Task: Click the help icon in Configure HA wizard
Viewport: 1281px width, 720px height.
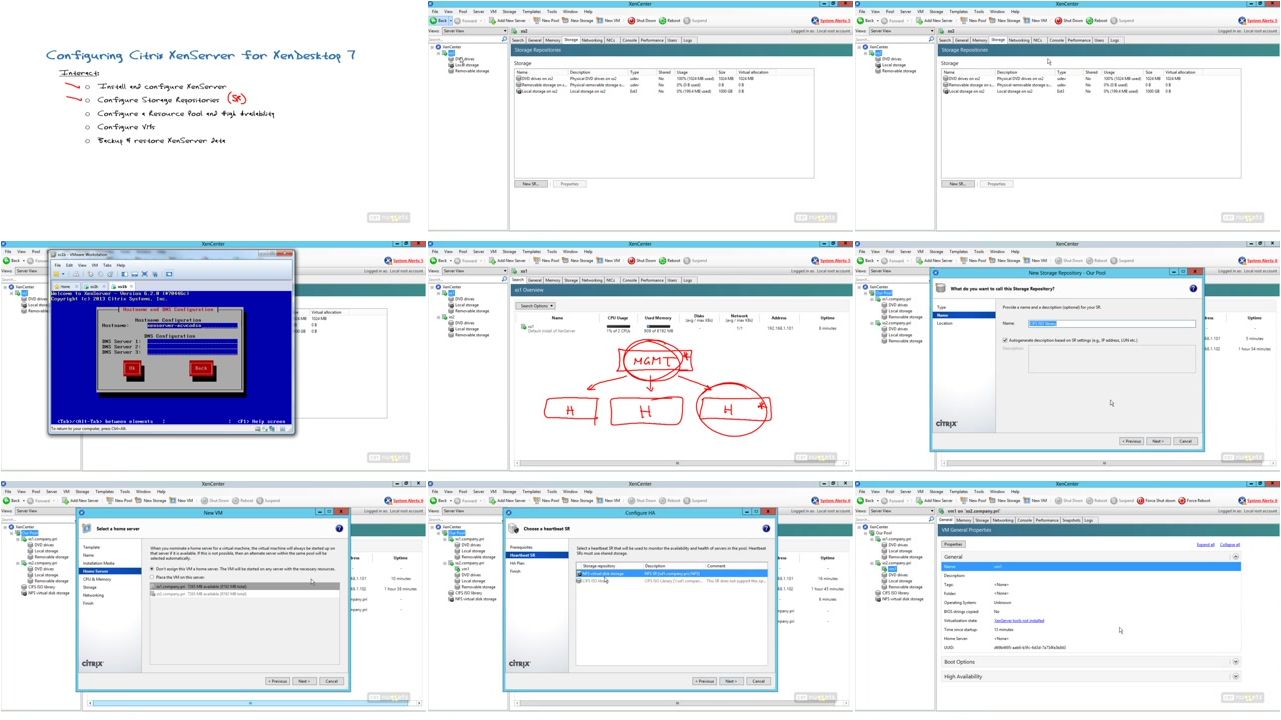Action: click(765, 528)
